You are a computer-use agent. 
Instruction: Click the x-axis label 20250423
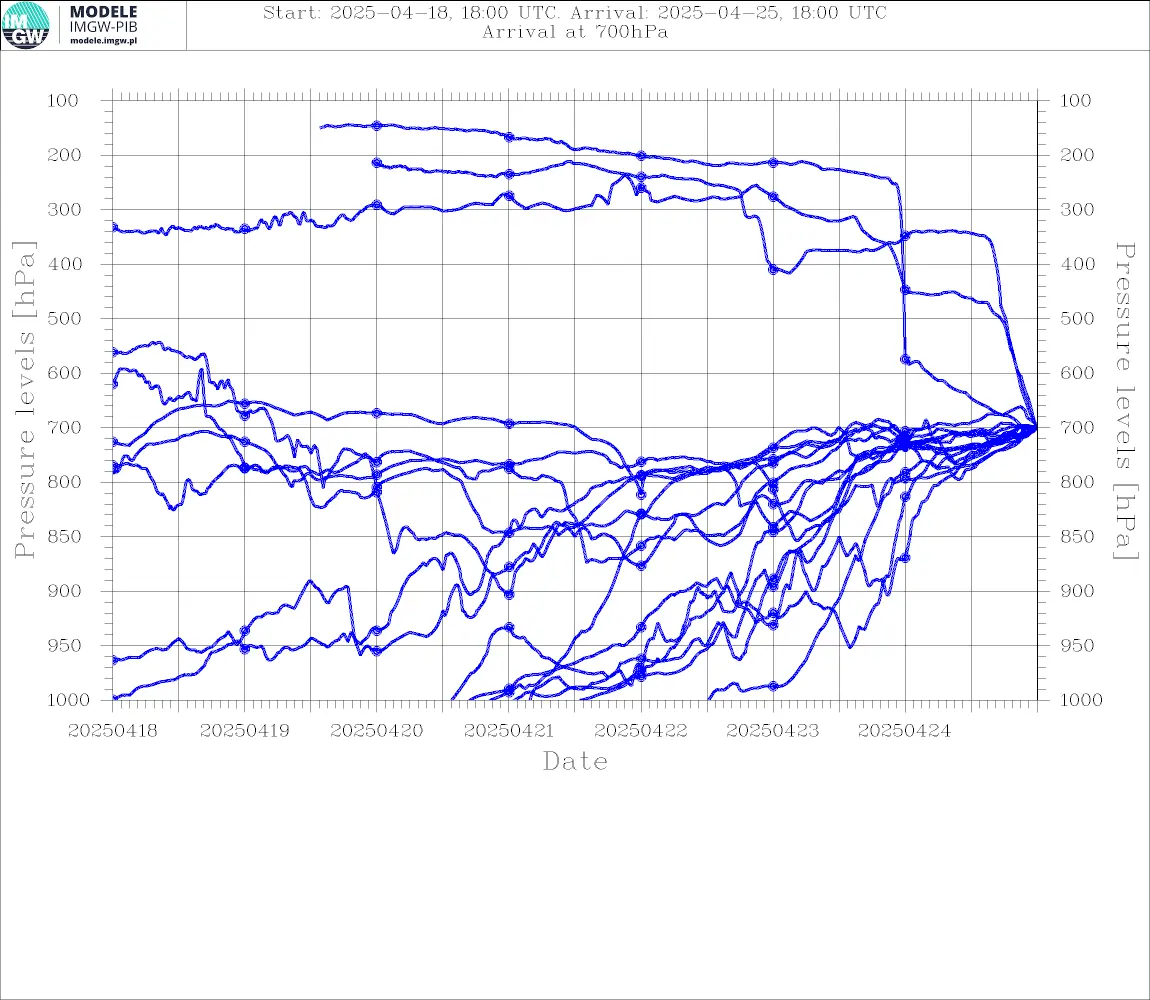[x=773, y=731]
